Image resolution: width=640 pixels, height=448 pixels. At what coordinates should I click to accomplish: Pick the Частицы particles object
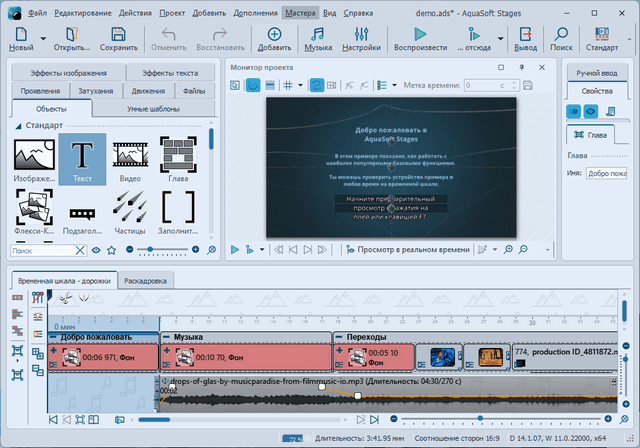130,213
